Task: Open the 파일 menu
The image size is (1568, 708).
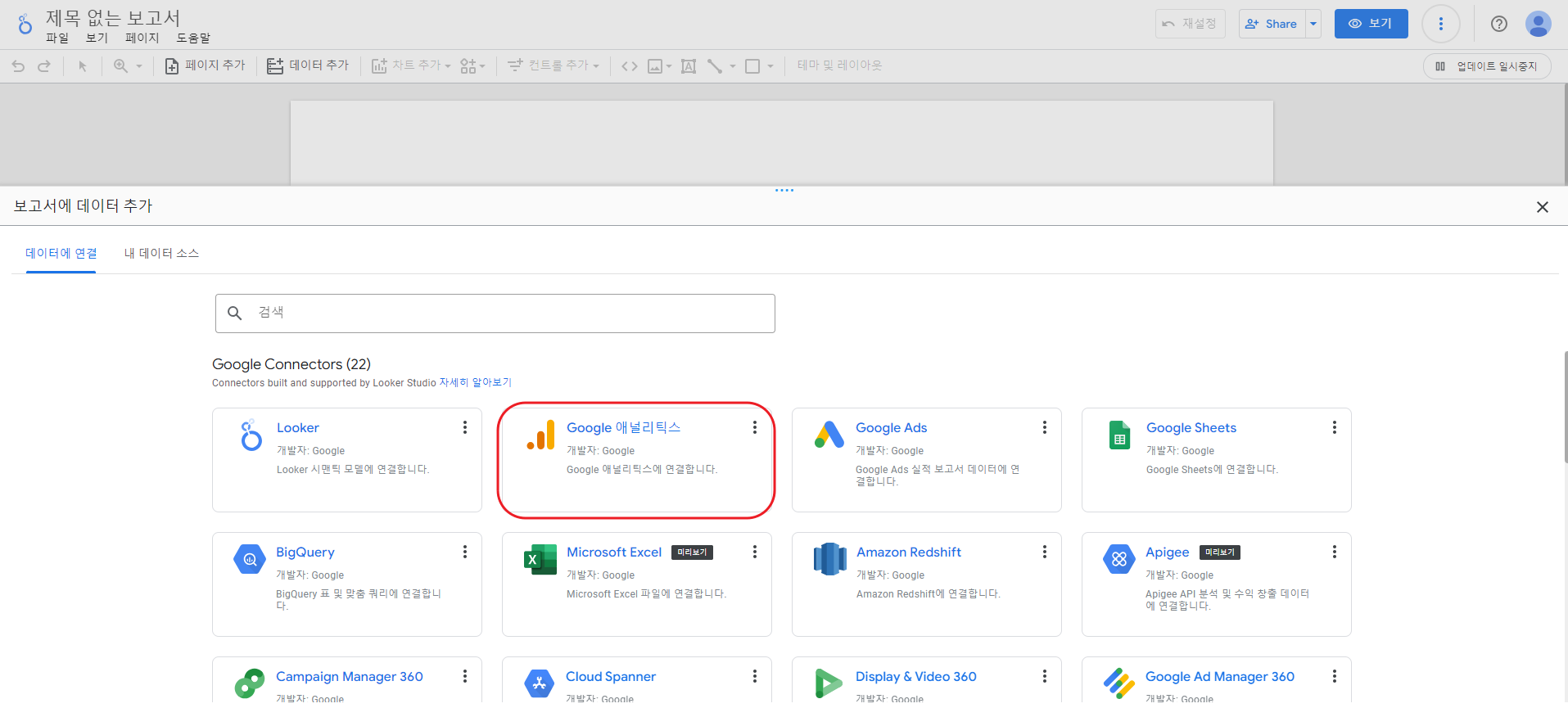Action: coord(57,38)
